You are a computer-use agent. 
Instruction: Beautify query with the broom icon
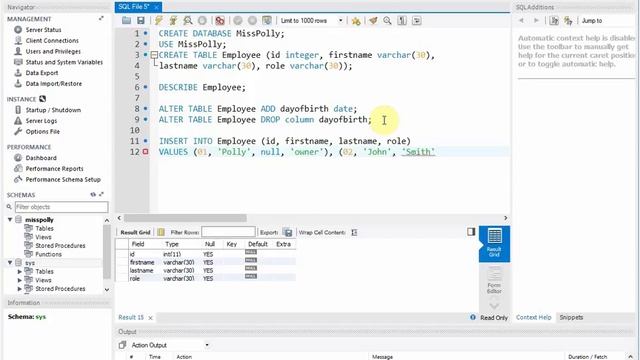click(373, 20)
